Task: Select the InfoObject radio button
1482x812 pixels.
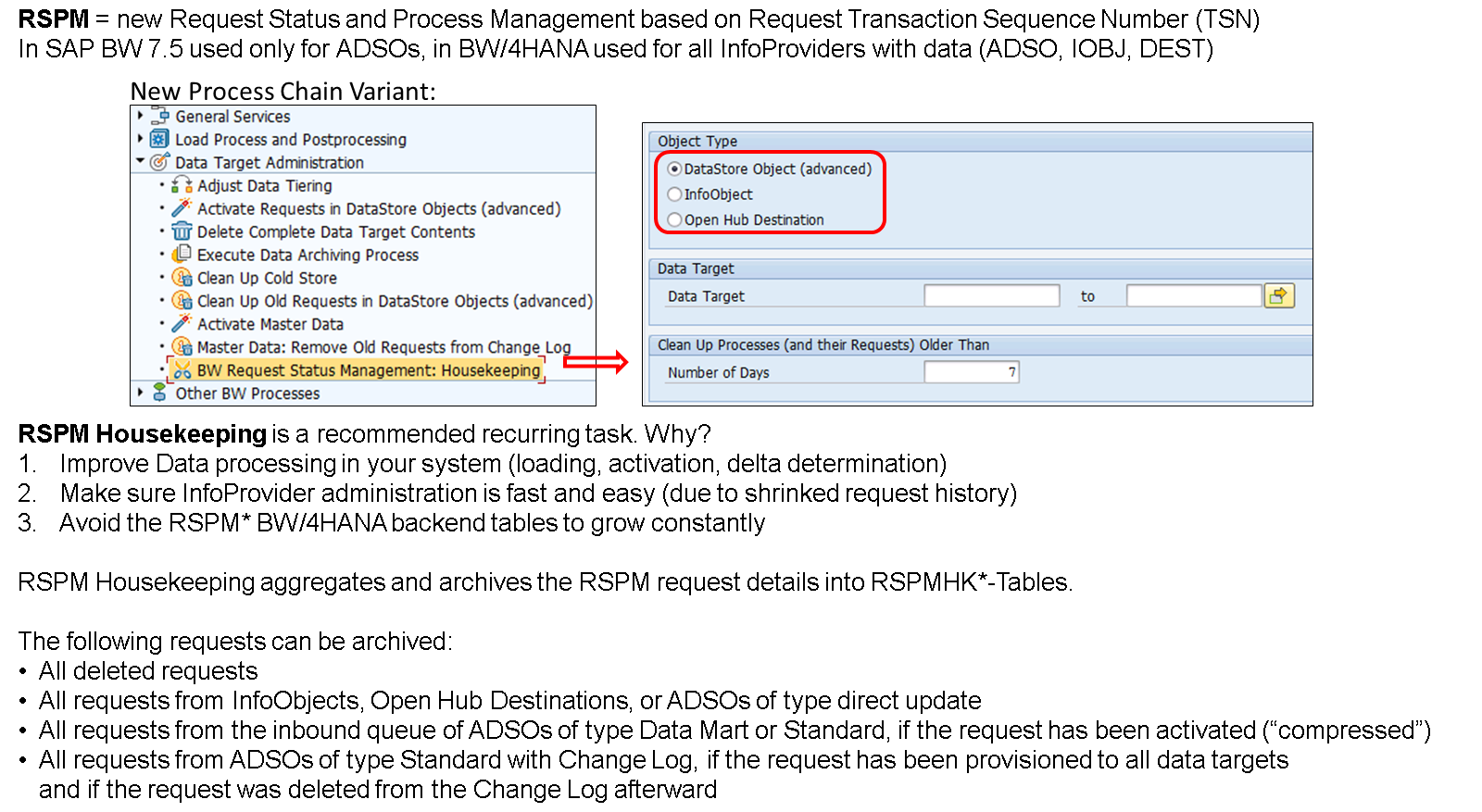Action: click(x=674, y=194)
